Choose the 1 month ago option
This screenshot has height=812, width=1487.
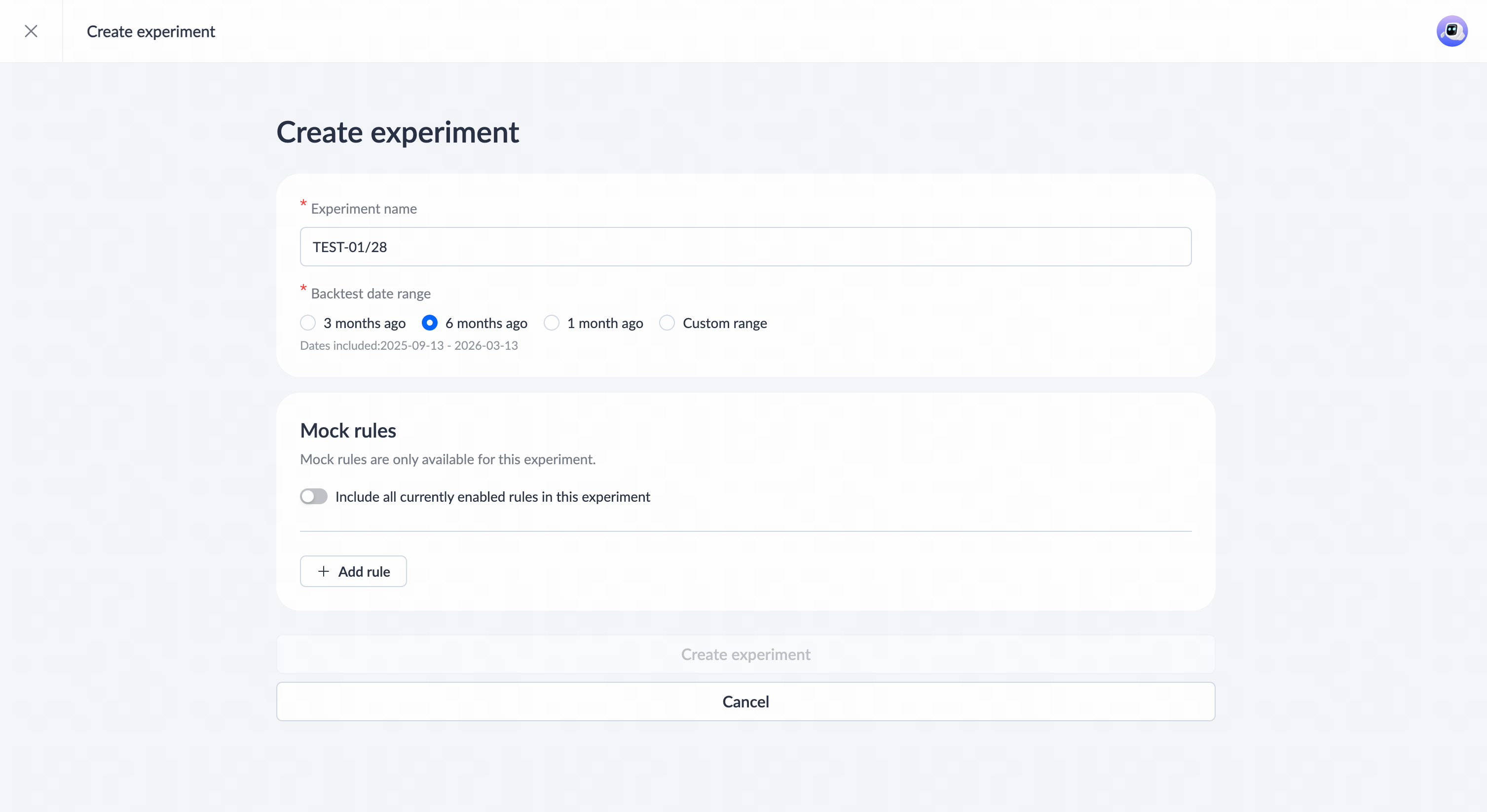(552, 323)
